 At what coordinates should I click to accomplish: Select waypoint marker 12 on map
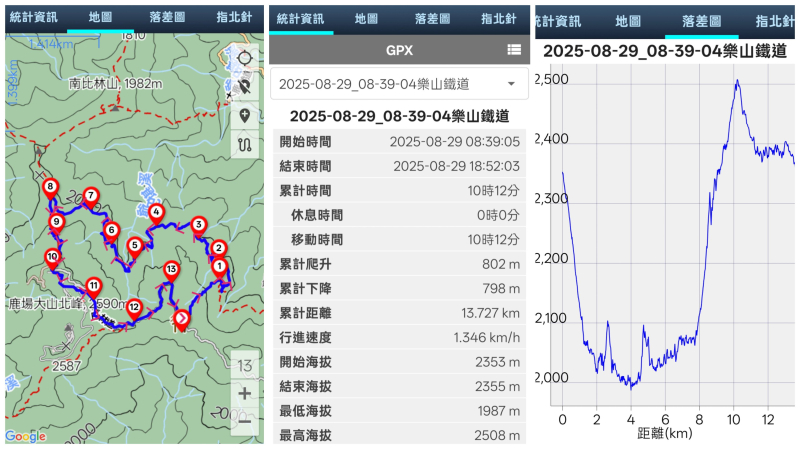coord(134,309)
